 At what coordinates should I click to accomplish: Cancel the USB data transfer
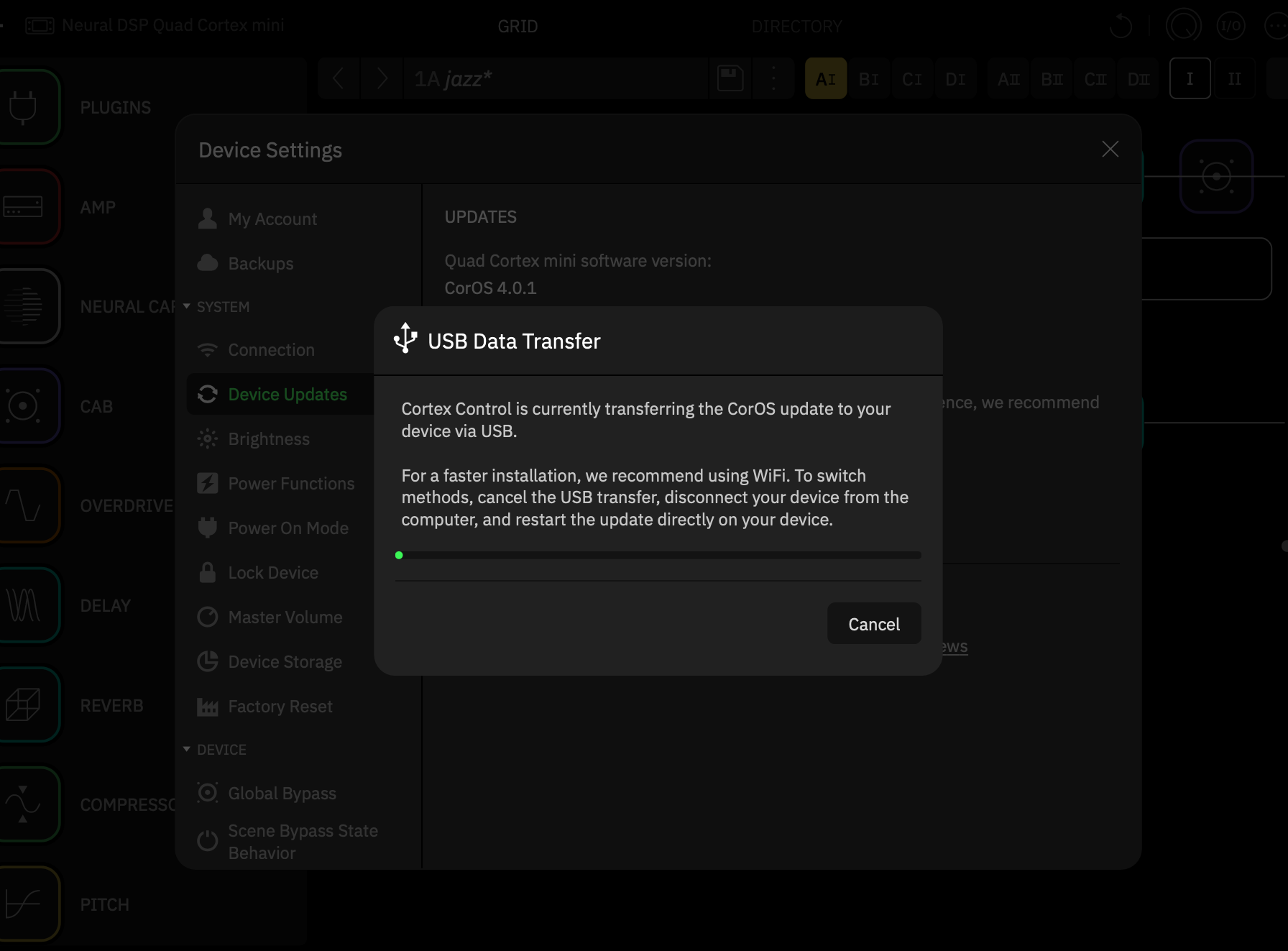click(874, 624)
